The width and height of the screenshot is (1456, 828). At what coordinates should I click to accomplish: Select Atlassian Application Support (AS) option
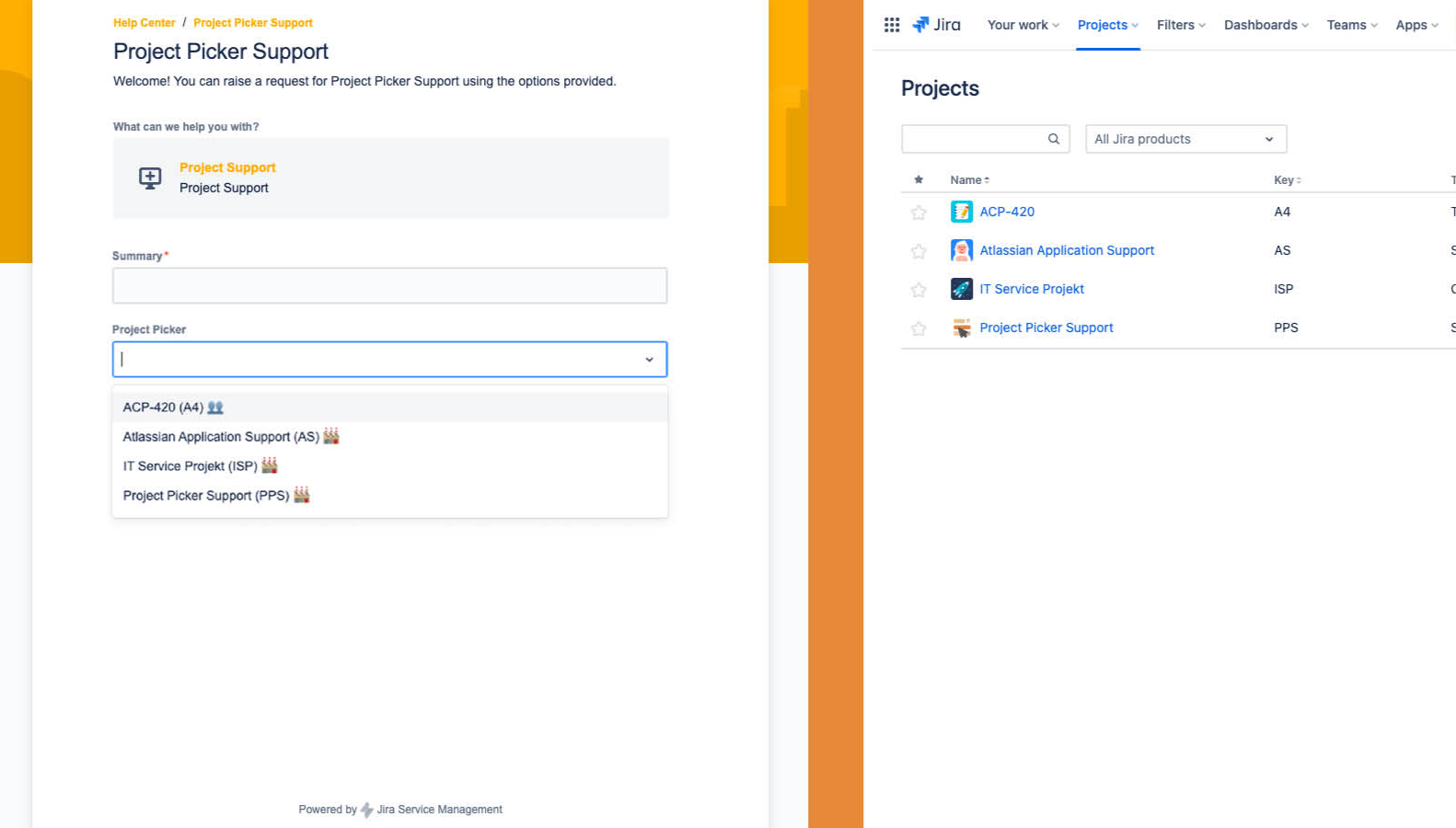[390, 437]
